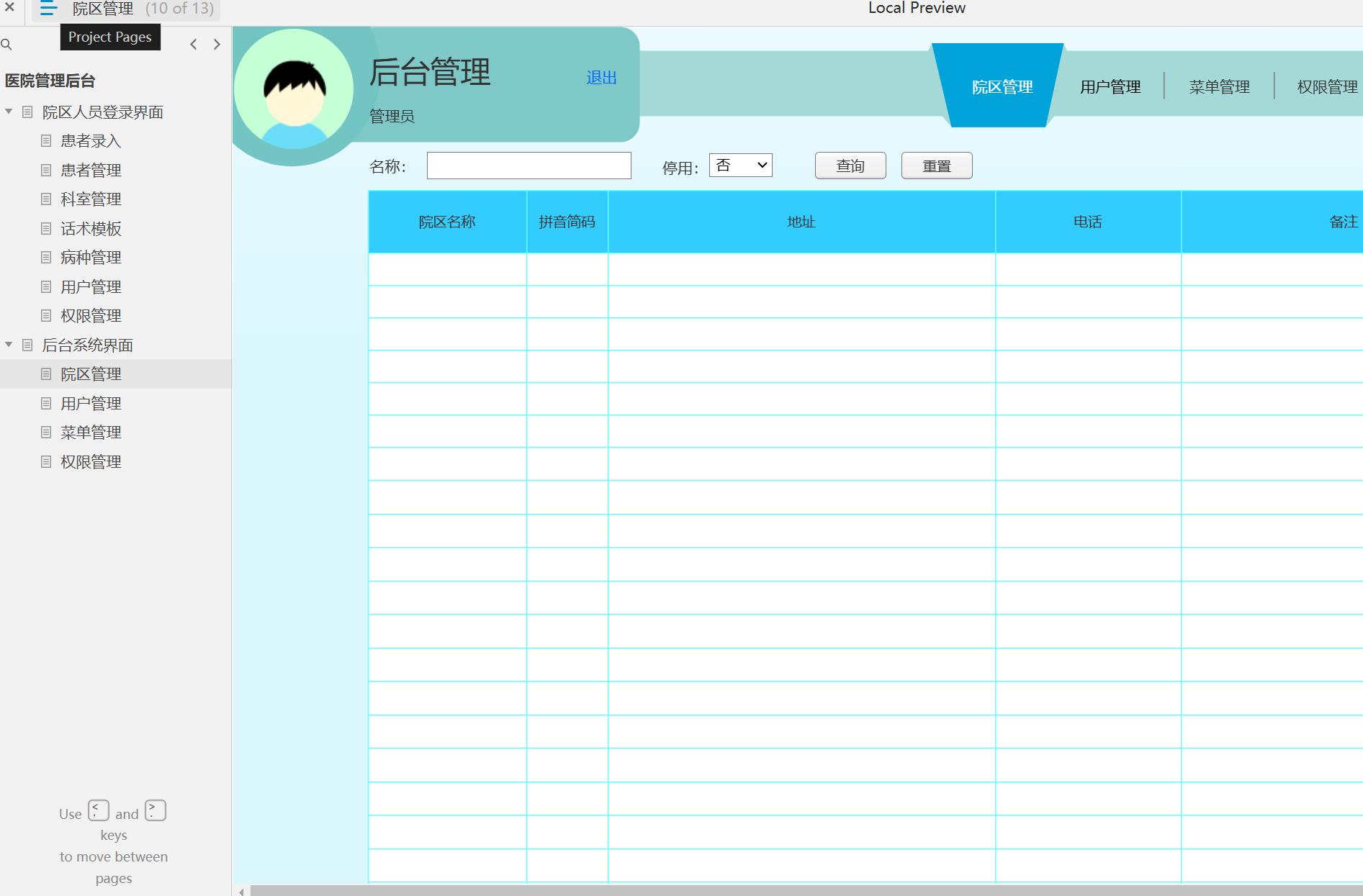The image size is (1363, 896).
Task: Open the 患者录入 page
Action: click(x=91, y=141)
